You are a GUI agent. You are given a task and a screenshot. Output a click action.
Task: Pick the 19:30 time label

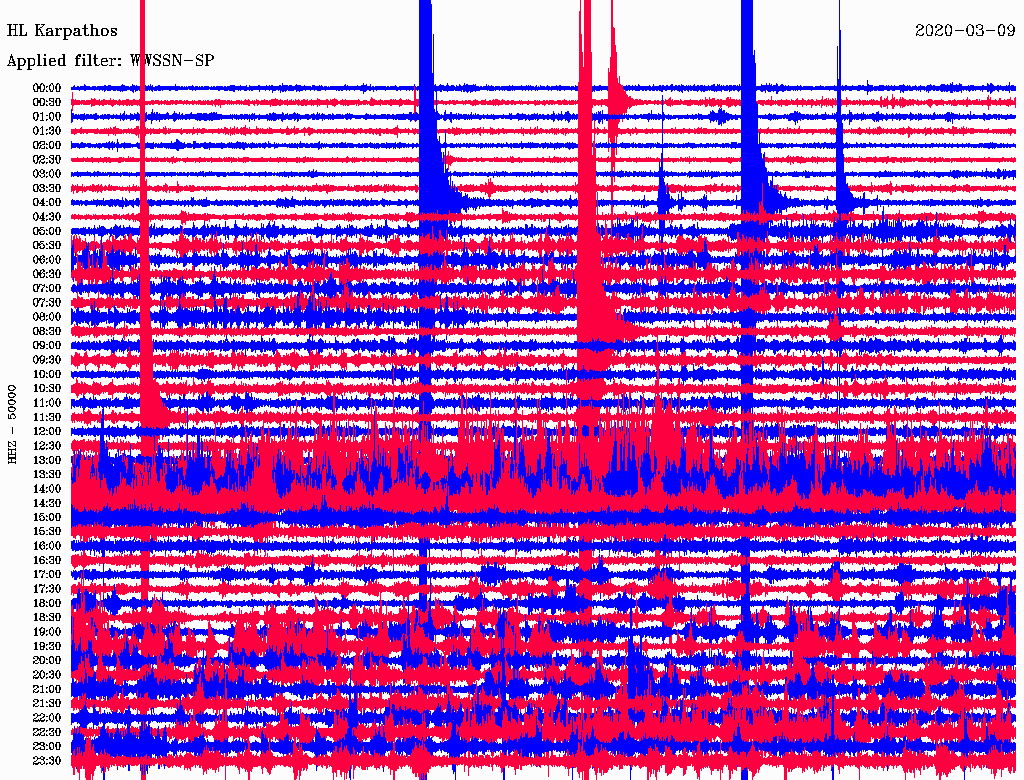pyautogui.click(x=47, y=646)
